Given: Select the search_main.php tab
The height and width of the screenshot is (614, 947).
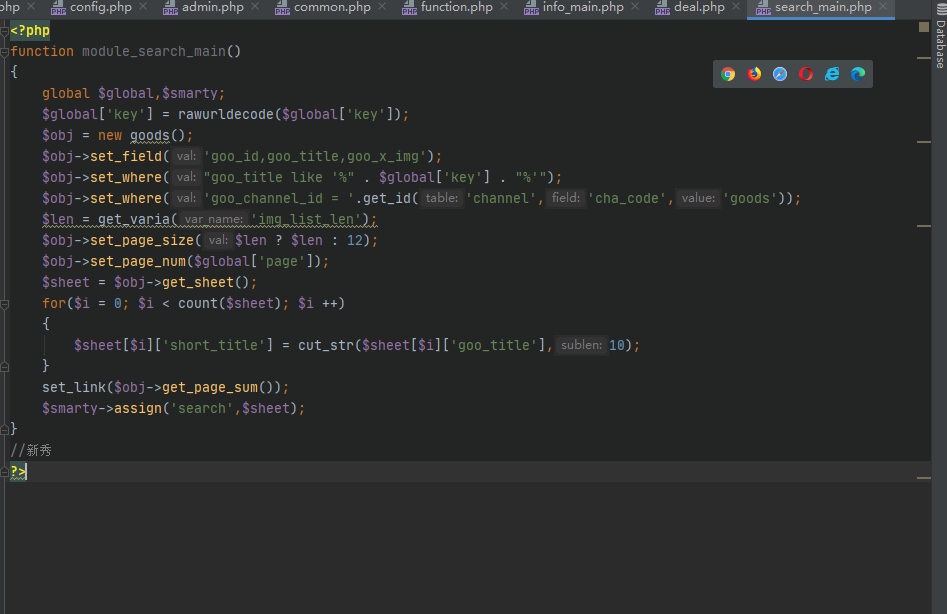Looking at the screenshot, I should (x=823, y=7).
